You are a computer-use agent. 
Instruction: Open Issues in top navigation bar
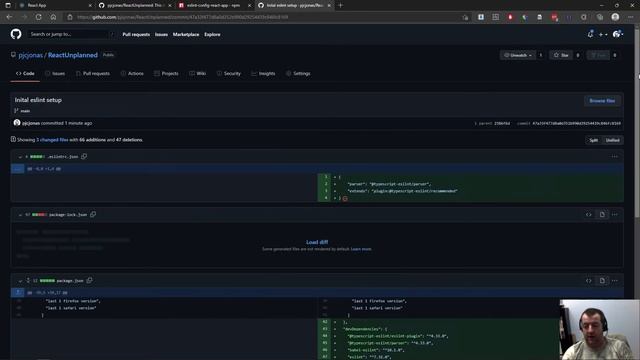pyautogui.click(x=161, y=34)
